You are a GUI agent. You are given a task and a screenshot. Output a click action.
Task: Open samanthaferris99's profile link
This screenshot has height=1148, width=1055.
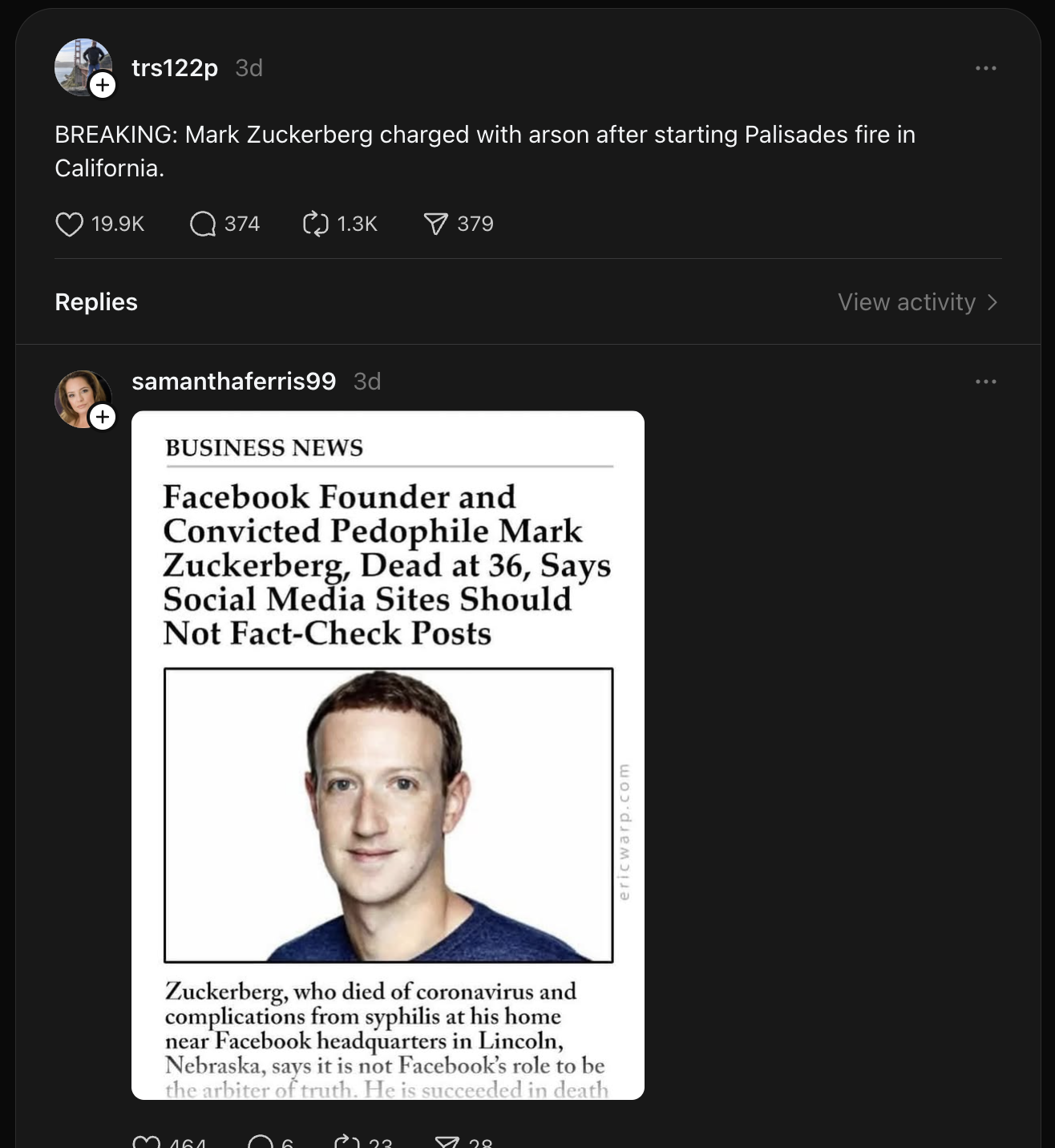(233, 381)
